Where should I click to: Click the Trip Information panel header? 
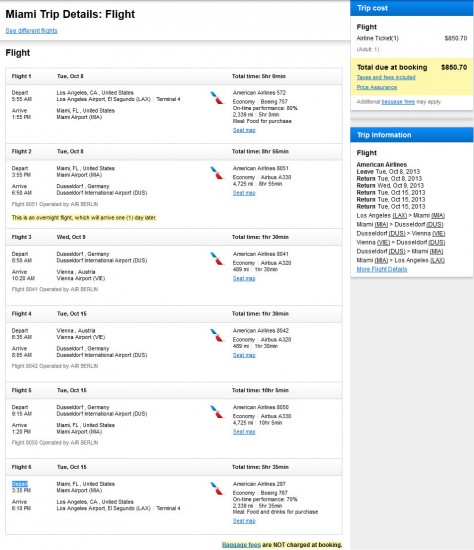click(412, 135)
